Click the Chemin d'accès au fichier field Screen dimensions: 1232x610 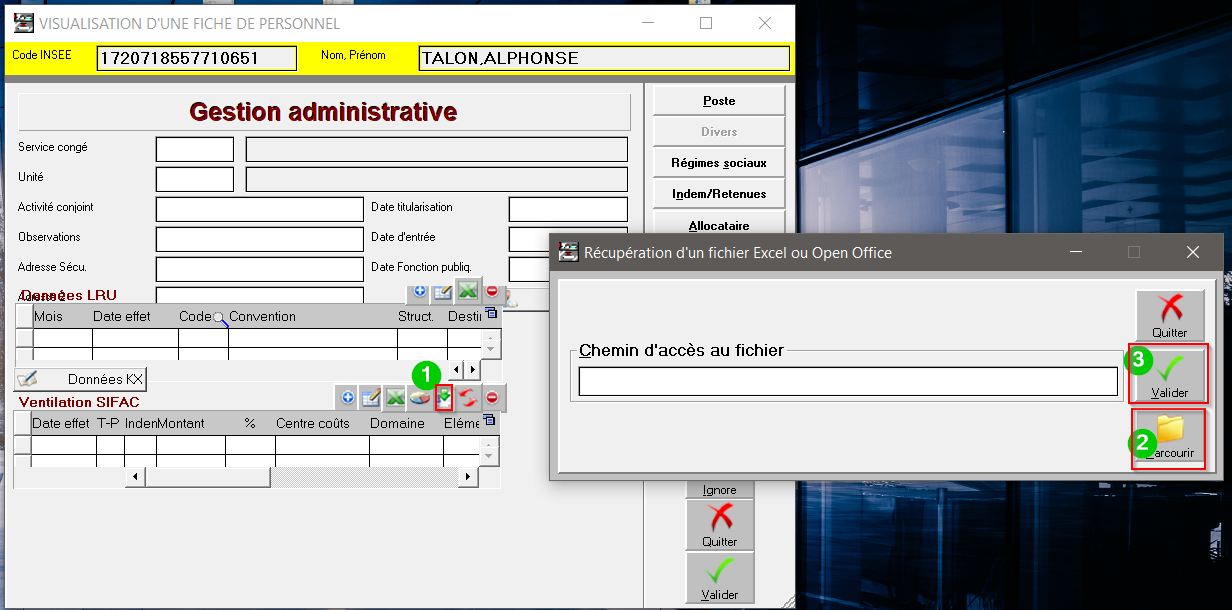click(847, 381)
